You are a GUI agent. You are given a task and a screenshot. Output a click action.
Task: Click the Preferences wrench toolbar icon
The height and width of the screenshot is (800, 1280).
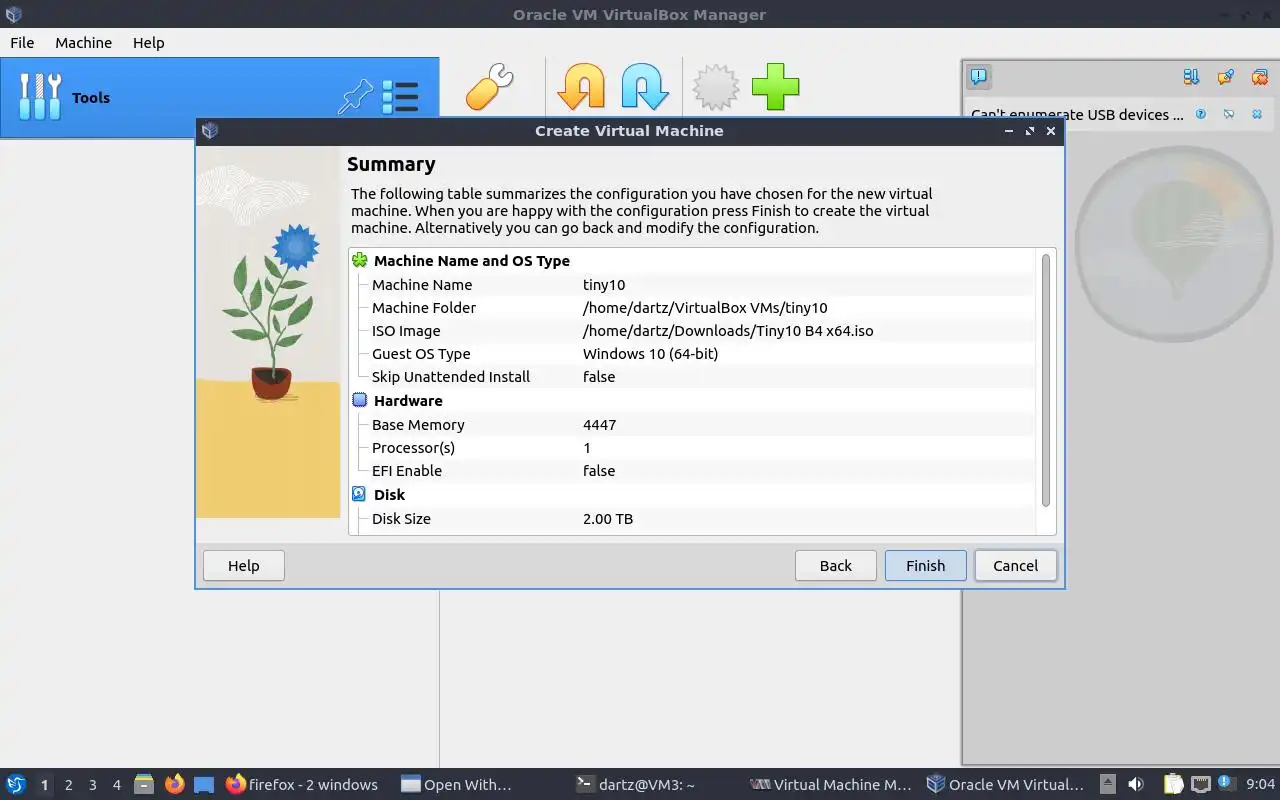pos(489,87)
